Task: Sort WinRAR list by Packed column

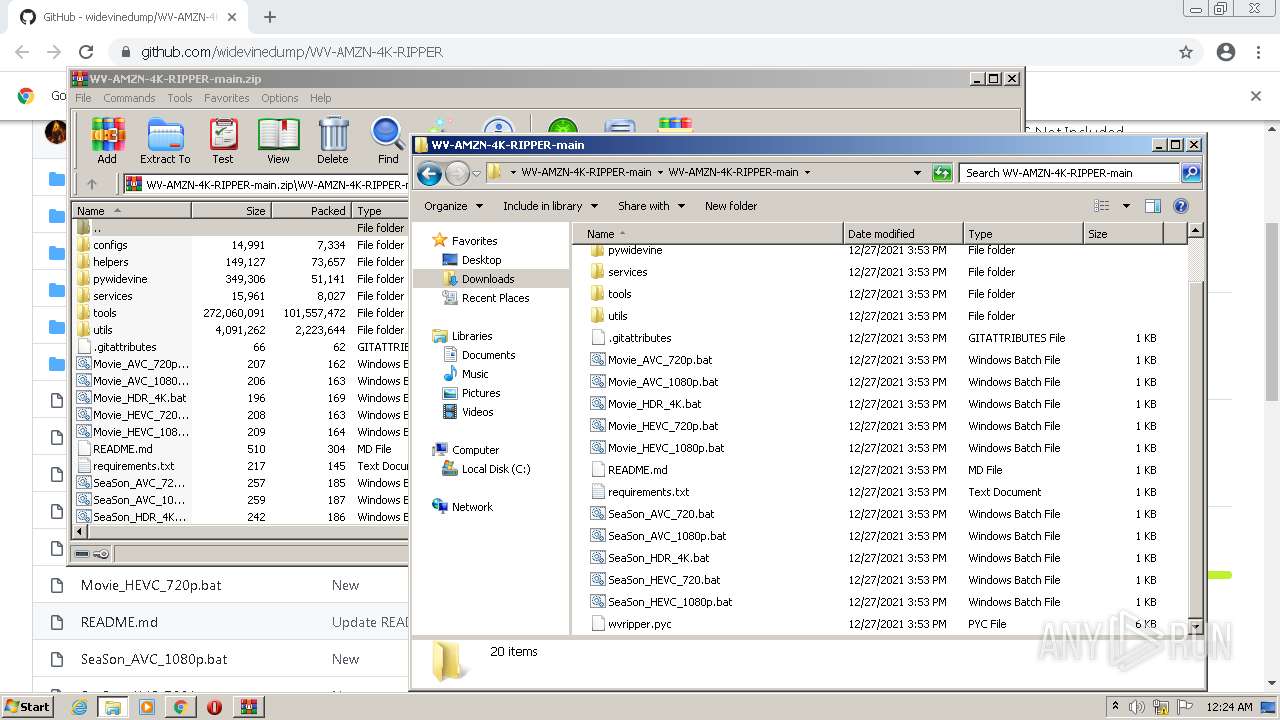Action: click(311, 211)
